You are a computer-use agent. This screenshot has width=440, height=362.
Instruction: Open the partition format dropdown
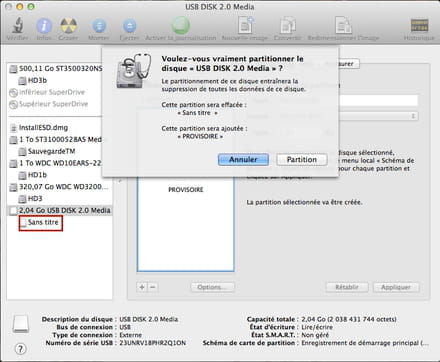tap(378, 116)
